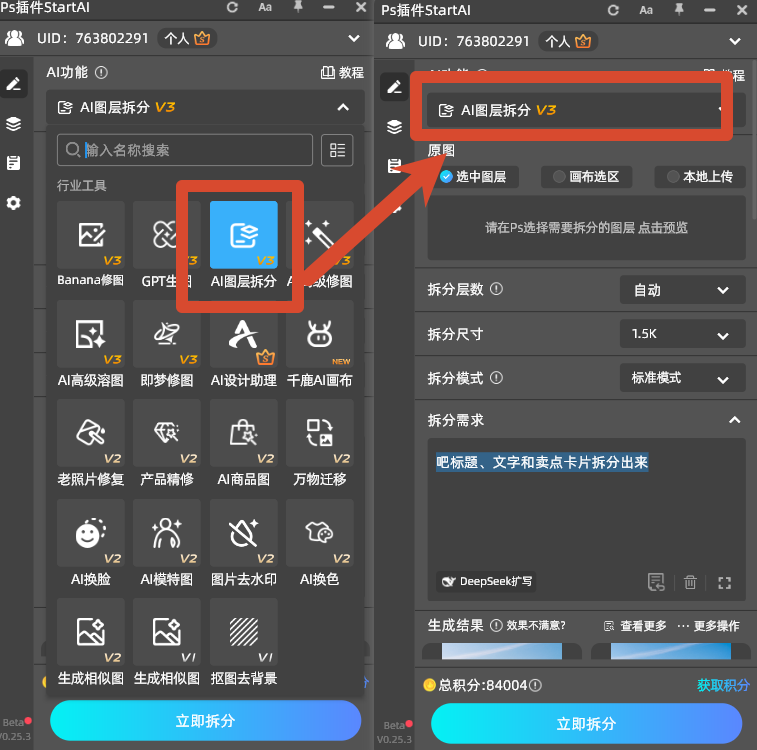757x750 pixels.
Task: Open 千鹿AI画布 tool
Action: (x=320, y=345)
